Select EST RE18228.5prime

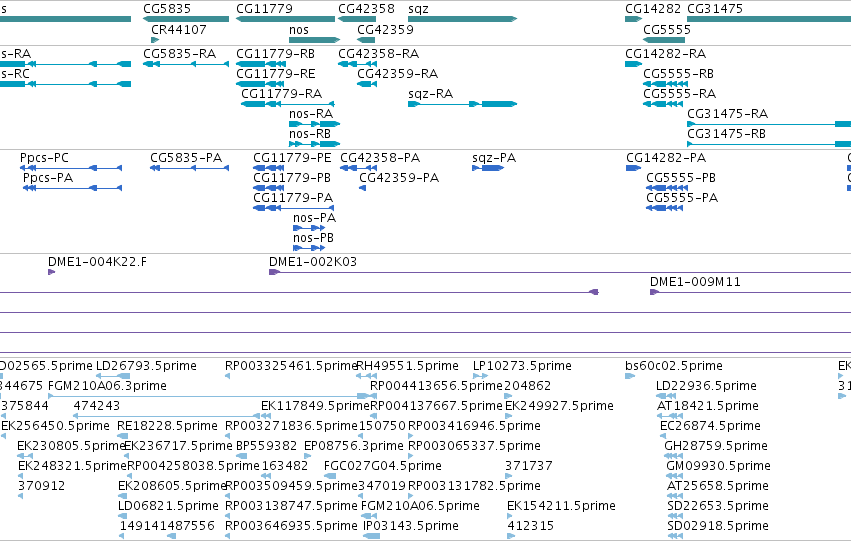(123, 436)
